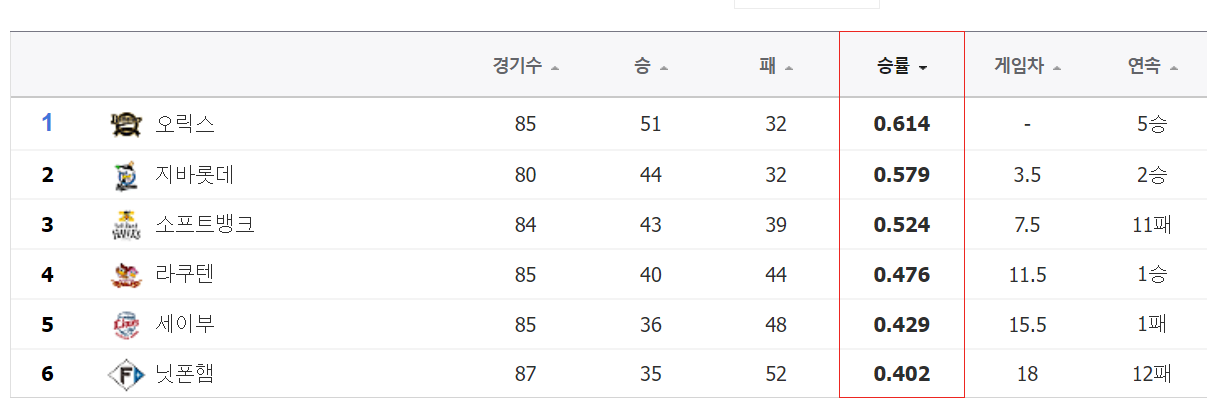Toggle the 승률 descending sort arrow

[x=922, y=68]
